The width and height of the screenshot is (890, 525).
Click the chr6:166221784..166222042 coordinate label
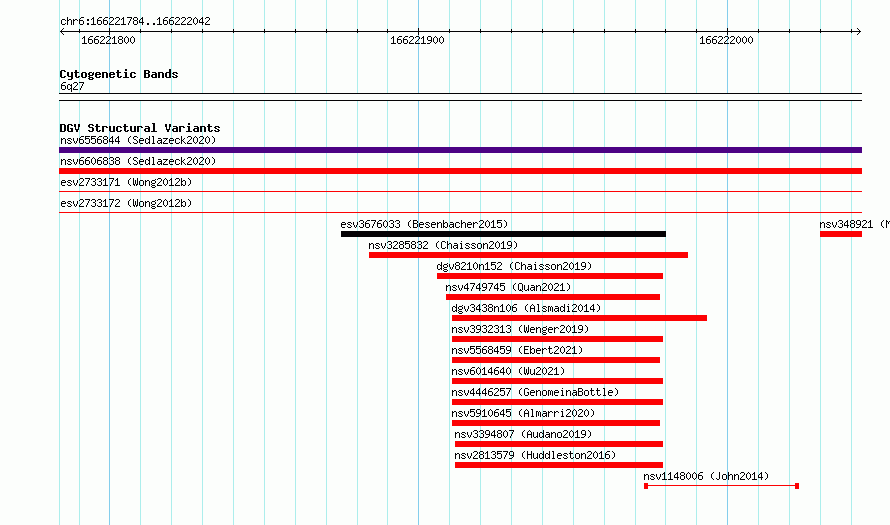135,21
